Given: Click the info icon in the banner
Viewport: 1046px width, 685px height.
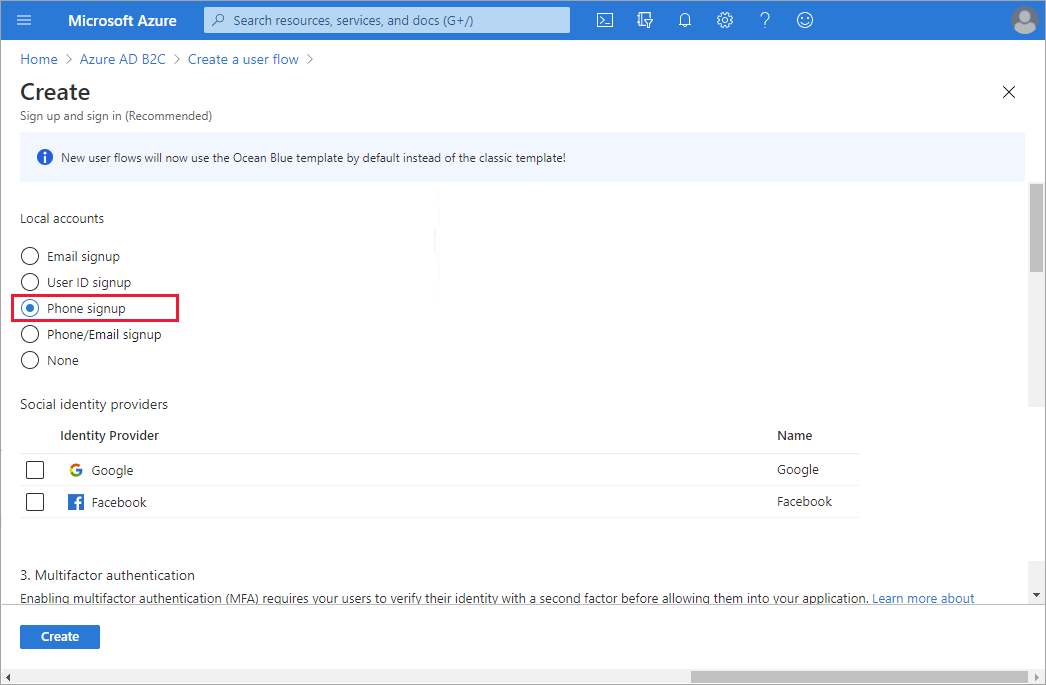Looking at the screenshot, I should click(45, 157).
